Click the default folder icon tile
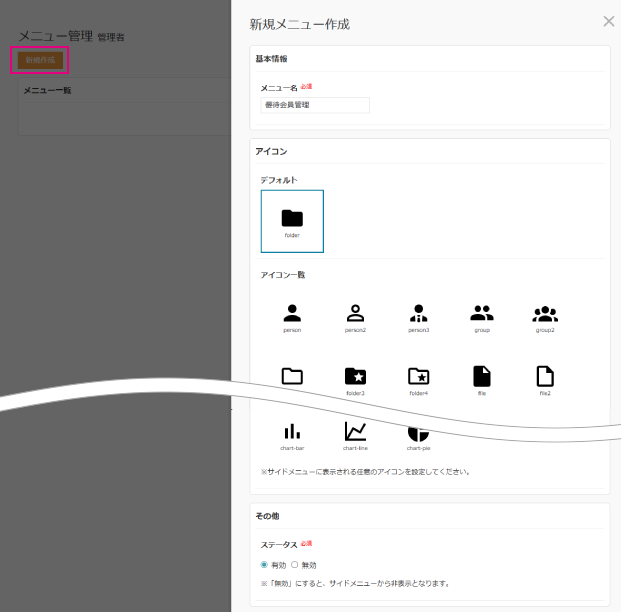The height and width of the screenshot is (612, 621). click(x=292, y=221)
